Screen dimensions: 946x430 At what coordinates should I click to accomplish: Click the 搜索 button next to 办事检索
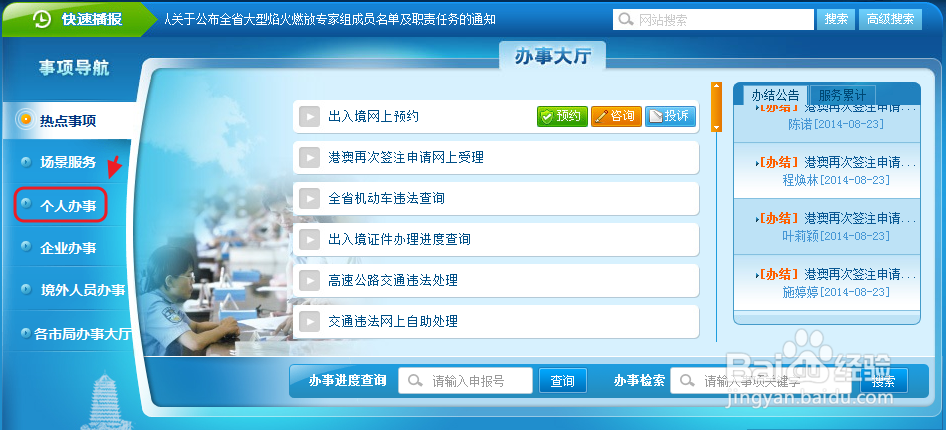(x=883, y=381)
